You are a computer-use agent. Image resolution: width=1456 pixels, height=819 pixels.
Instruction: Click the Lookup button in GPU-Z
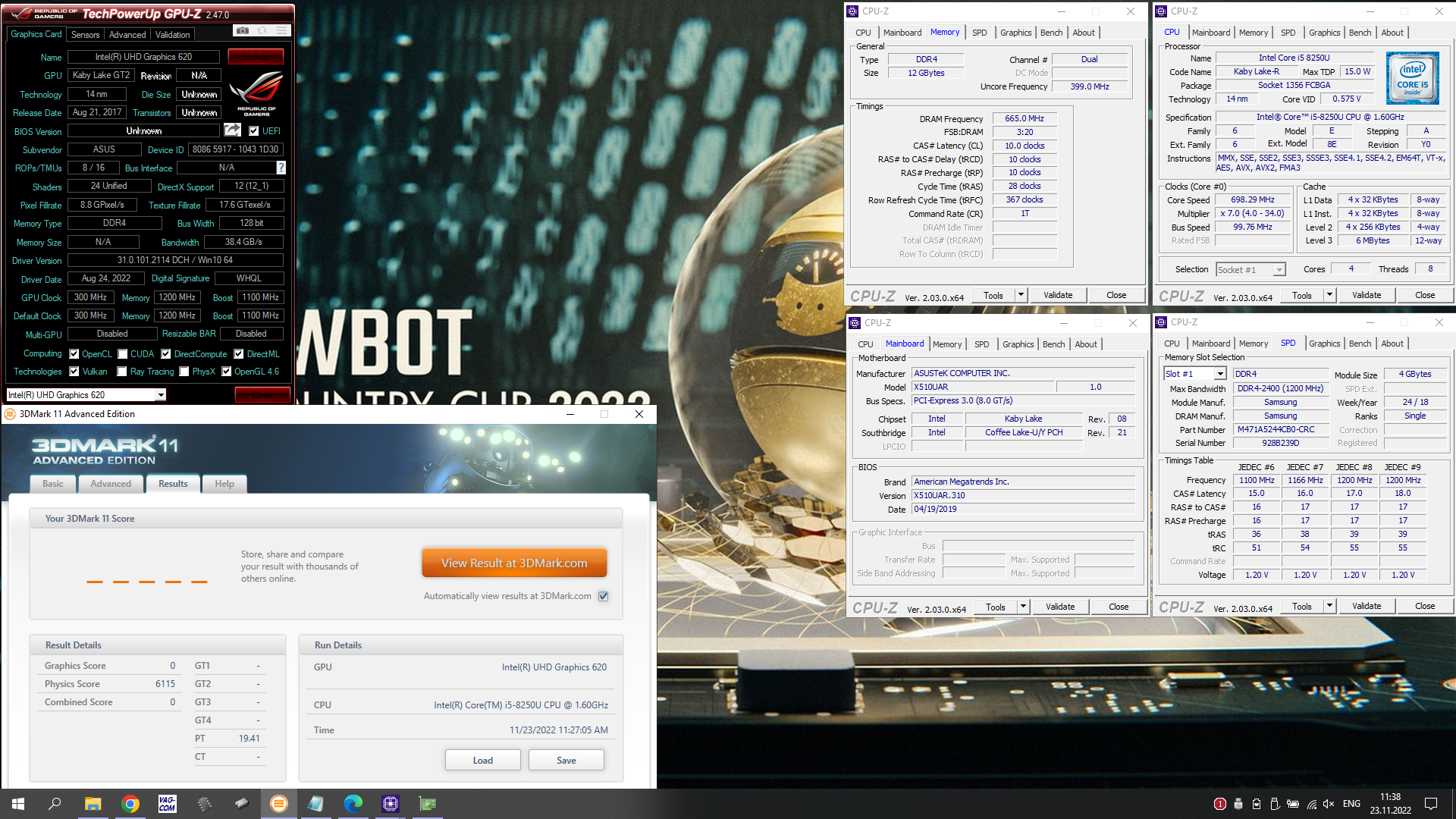[256, 57]
